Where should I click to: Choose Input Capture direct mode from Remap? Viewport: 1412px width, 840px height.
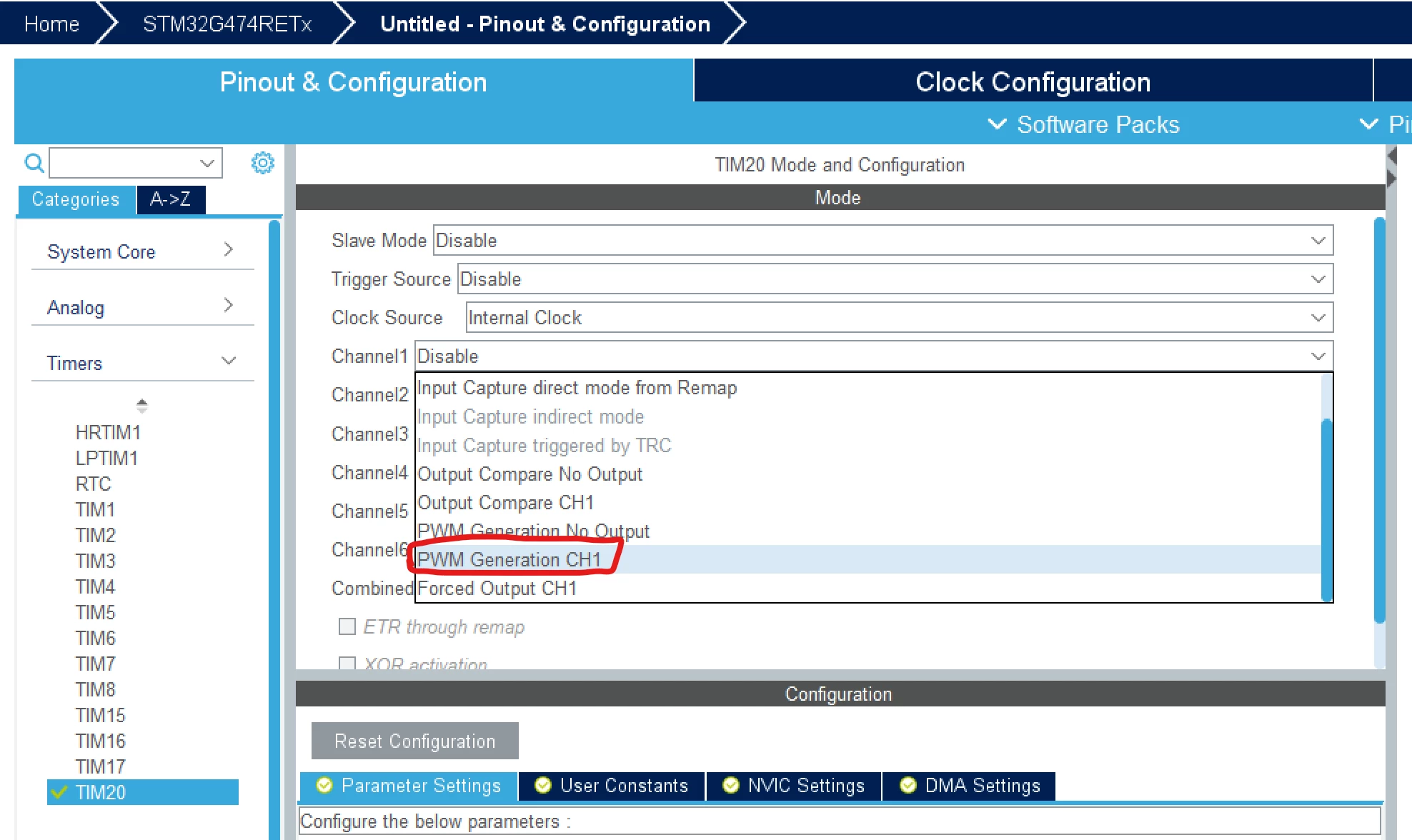869,388
